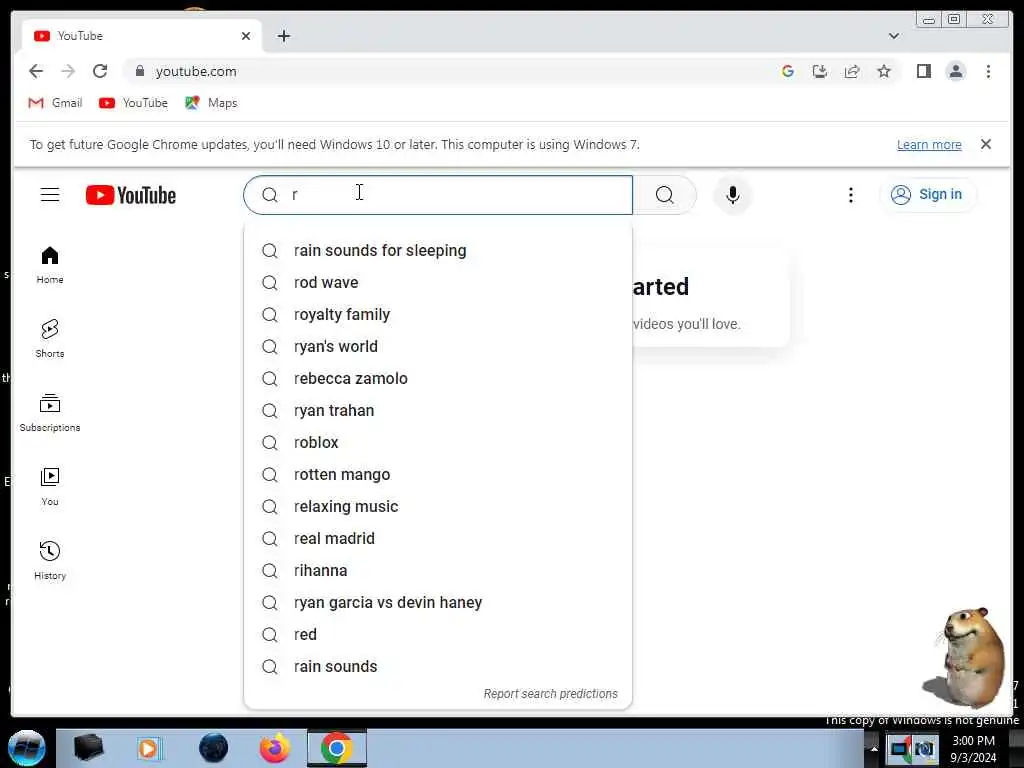Viewport: 1024px width, 768px height.
Task: Open Shorts in the sidebar
Action: 50,339
